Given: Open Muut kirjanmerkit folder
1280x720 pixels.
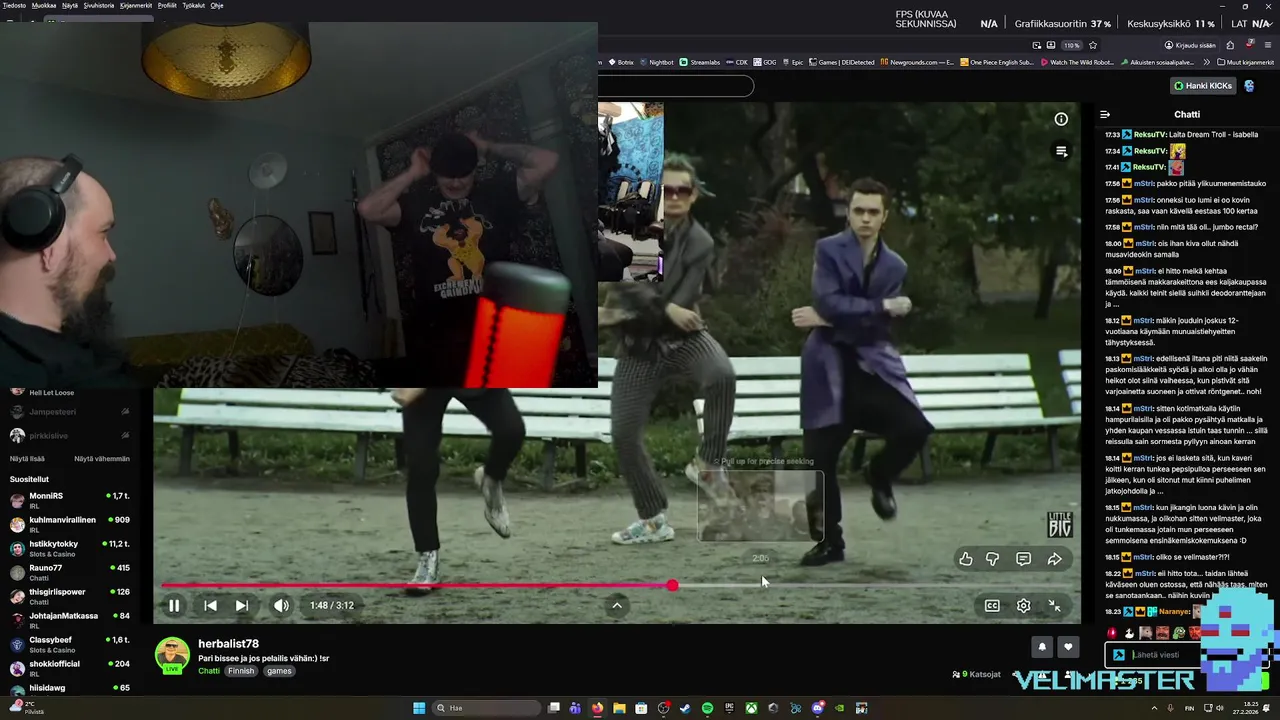Looking at the screenshot, I should [1245, 62].
